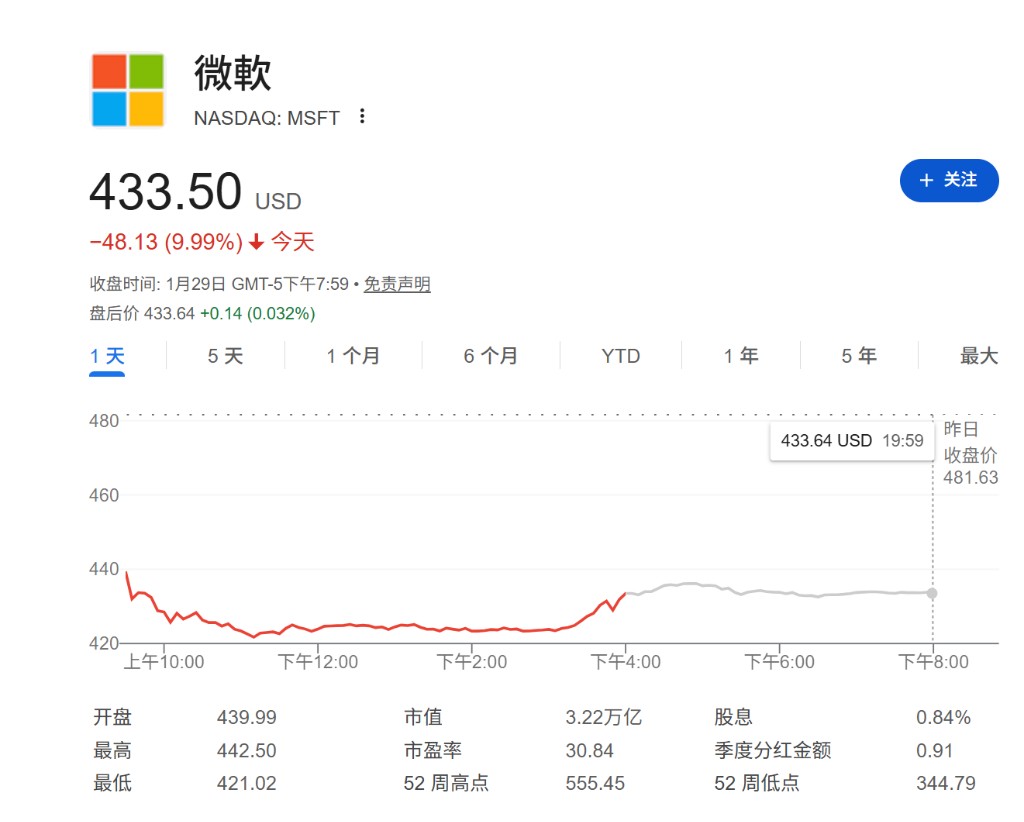Click the NASDAQ: MSFT ticker label

coord(266,118)
